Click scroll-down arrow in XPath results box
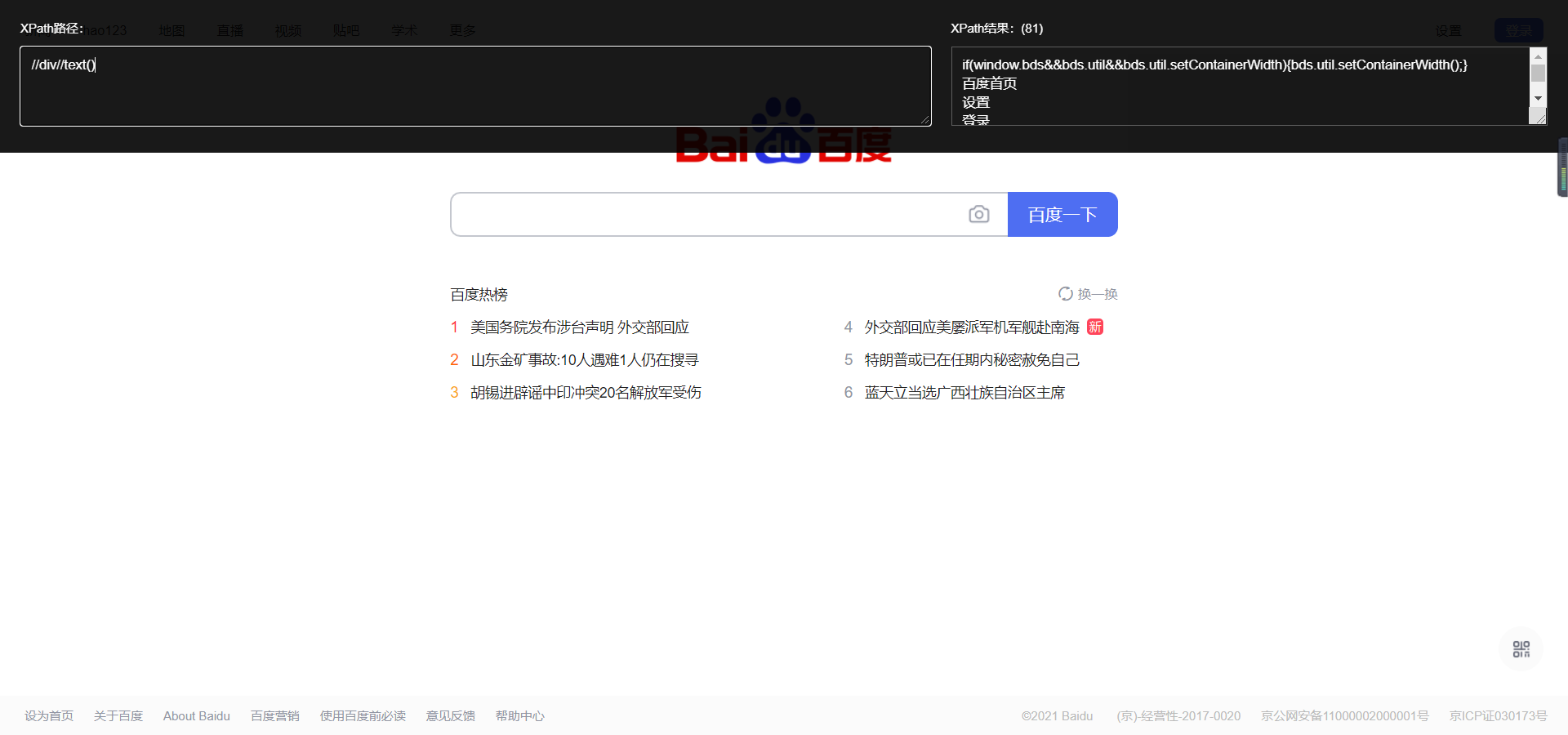 [x=1539, y=98]
